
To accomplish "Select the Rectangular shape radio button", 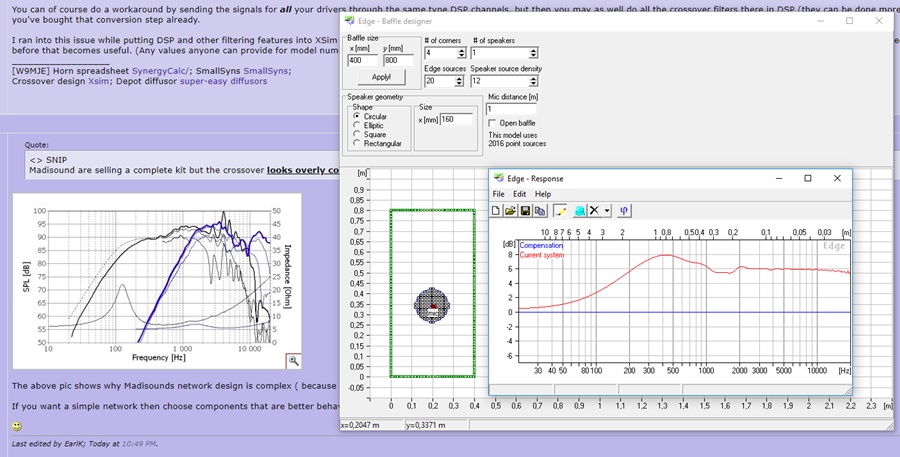I will click(x=357, y=144).
